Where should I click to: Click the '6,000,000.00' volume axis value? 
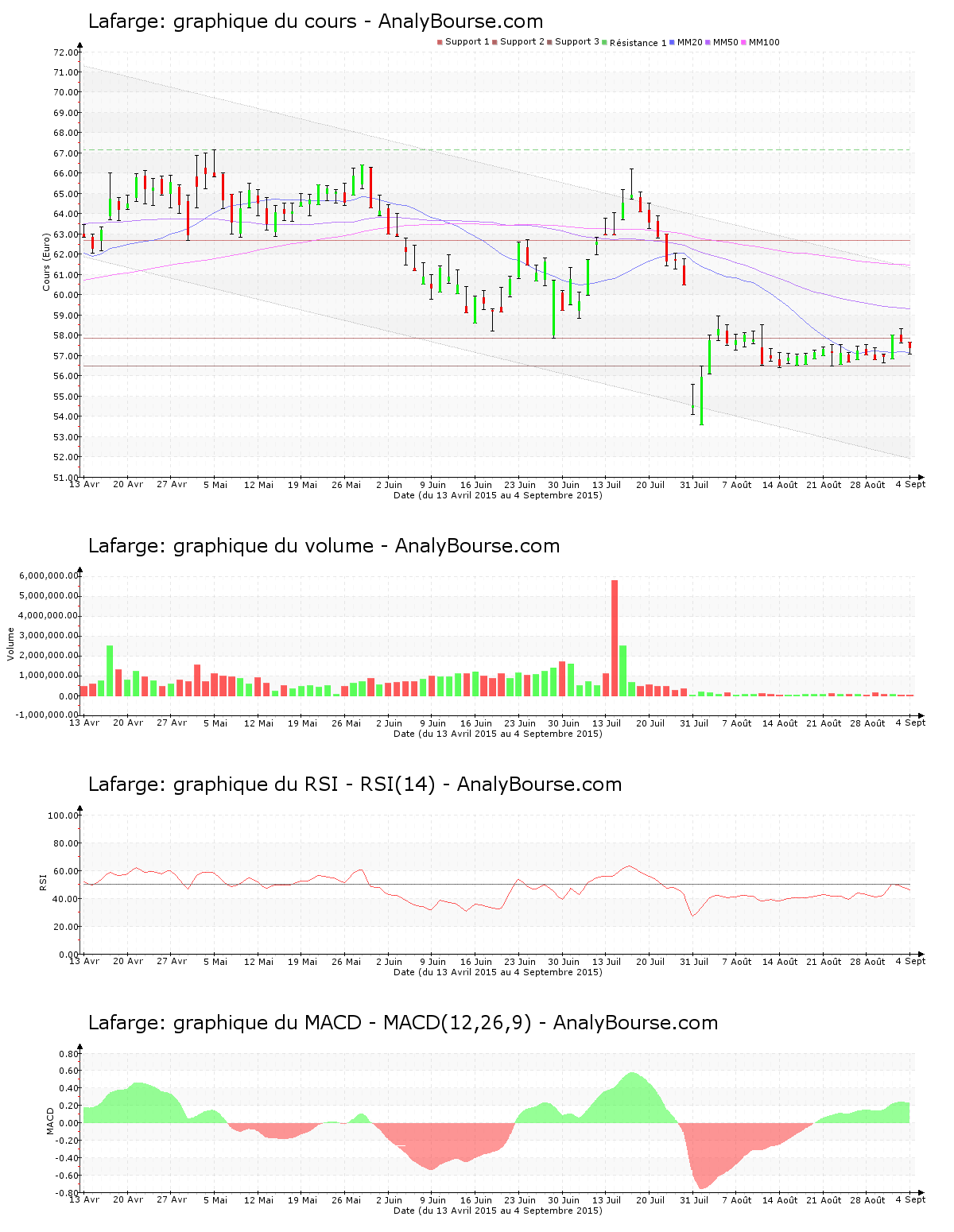48,575
